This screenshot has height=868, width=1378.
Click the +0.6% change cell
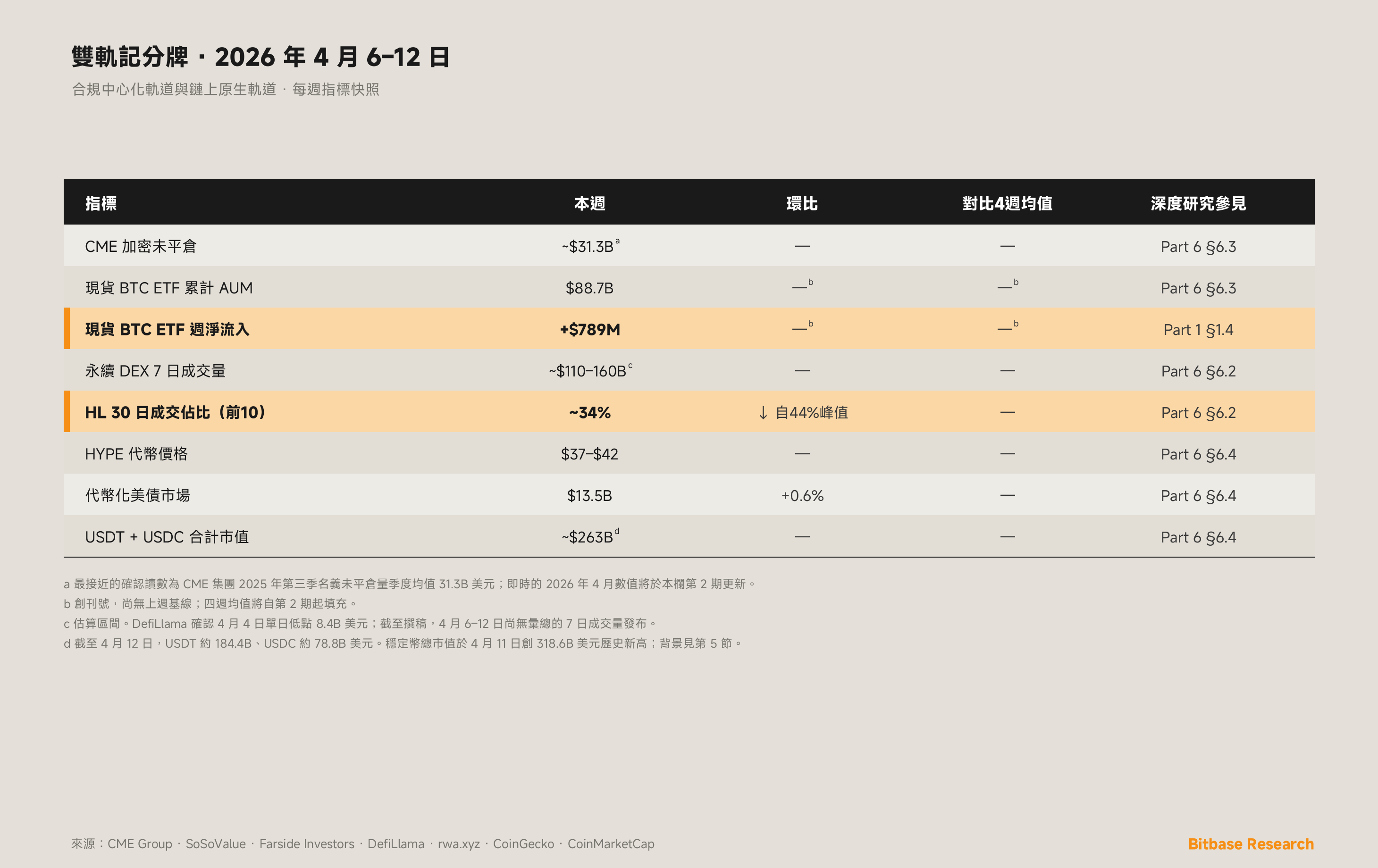pos(802,495)
